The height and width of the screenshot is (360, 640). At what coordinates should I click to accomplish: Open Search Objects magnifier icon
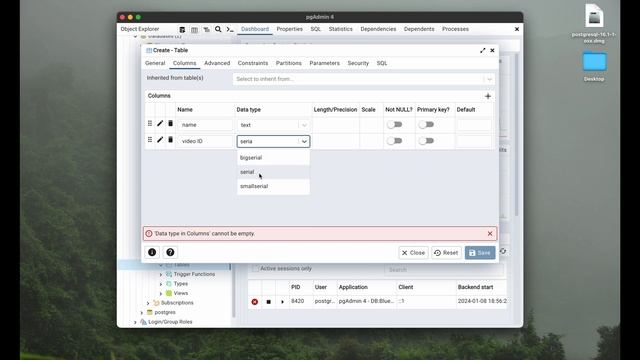point(218,29)
